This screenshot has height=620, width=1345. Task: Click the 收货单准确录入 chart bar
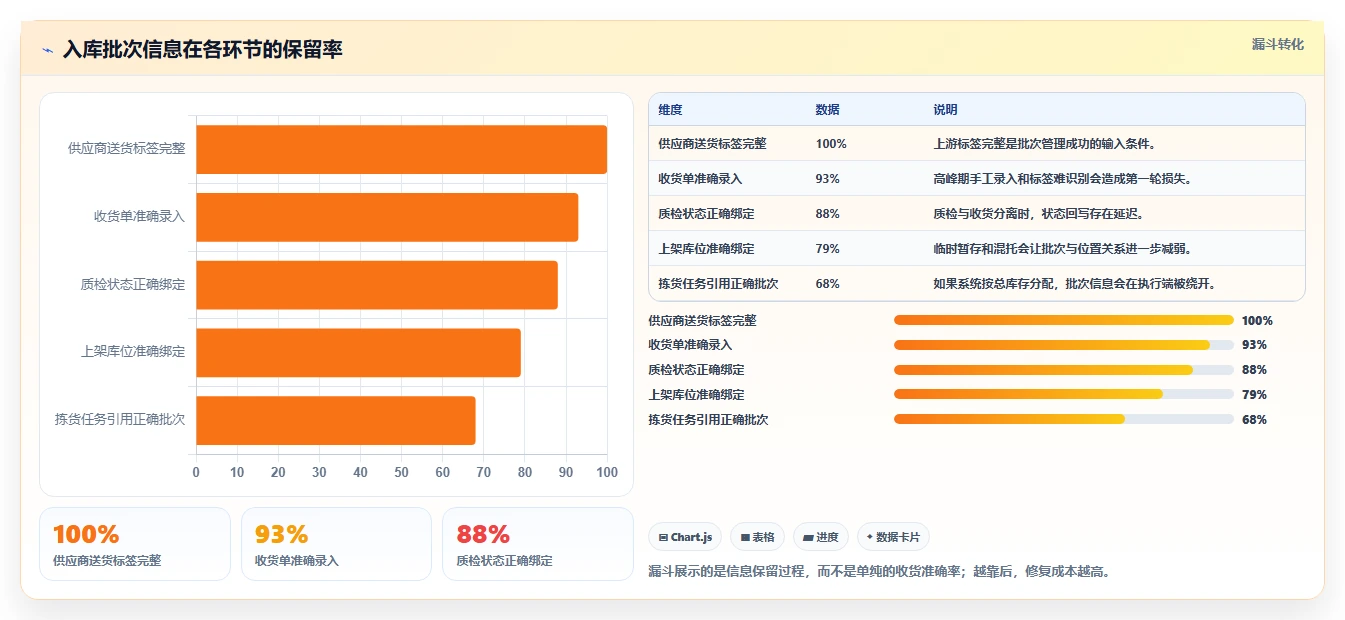click(387, 217)
